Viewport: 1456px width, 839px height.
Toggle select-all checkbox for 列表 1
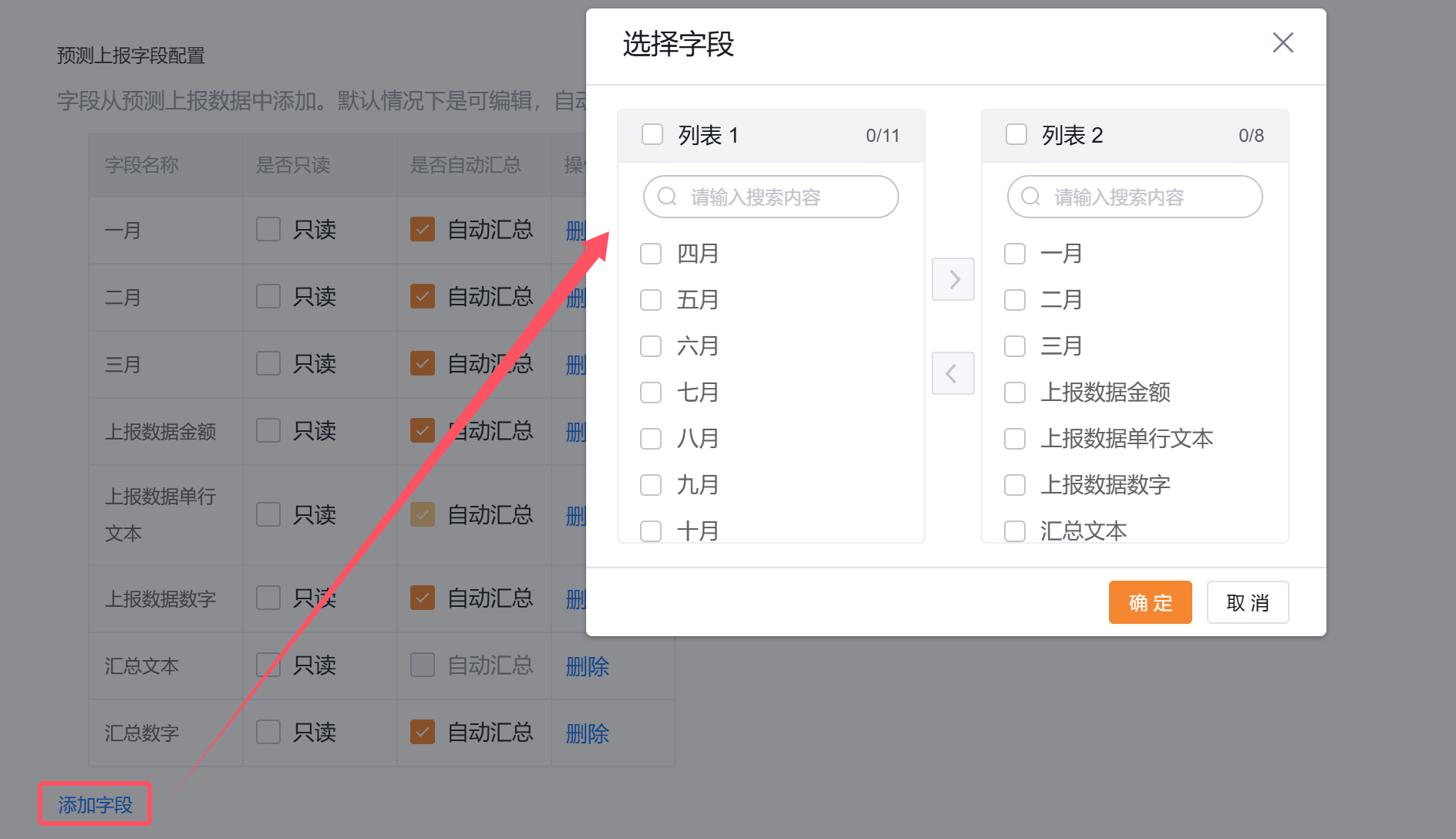pyautogui.click(x=652, y=135)
